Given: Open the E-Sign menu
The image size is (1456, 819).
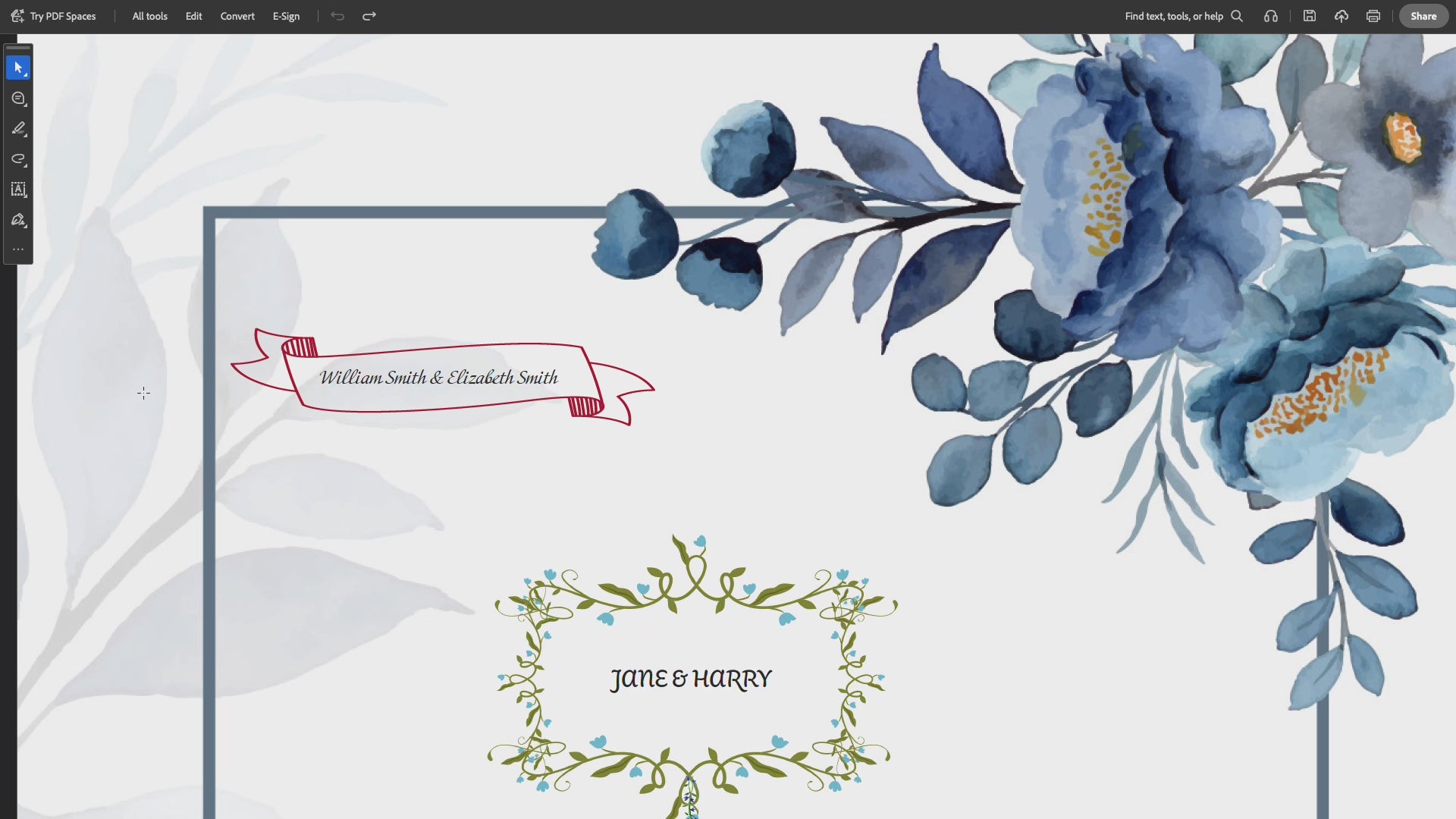Looking at the screenshot, I should click(x=286, y=16).
